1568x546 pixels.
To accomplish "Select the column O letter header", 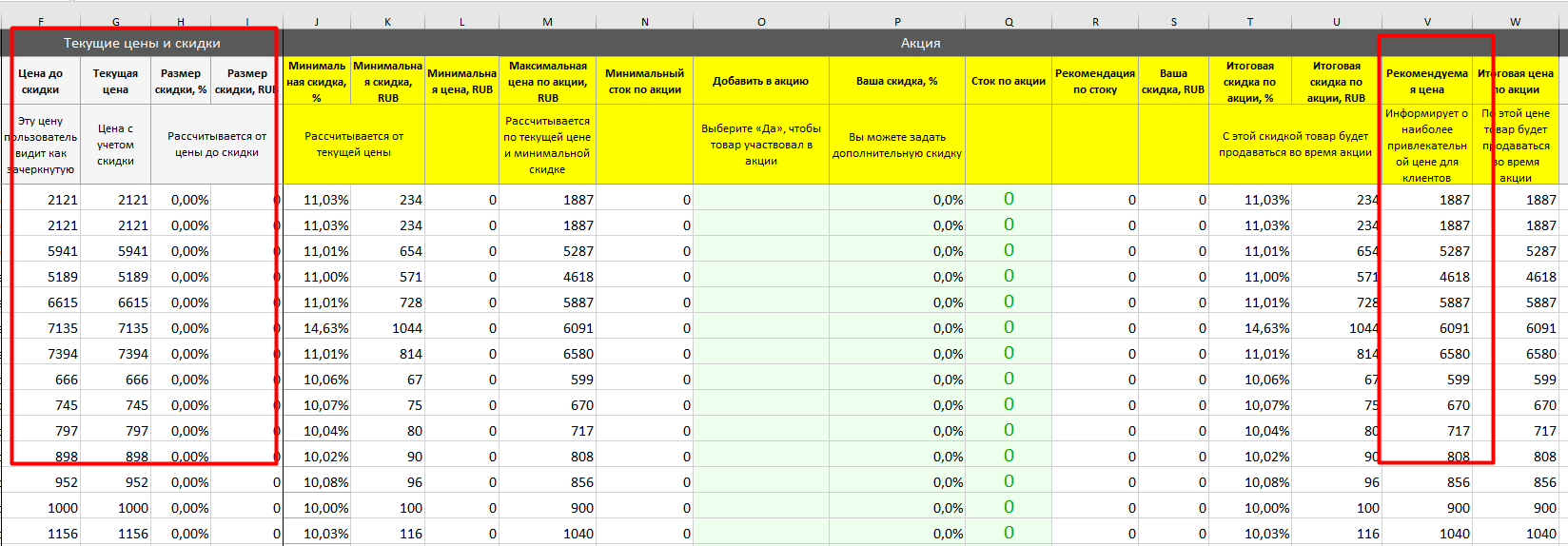I will click(760, 21).
